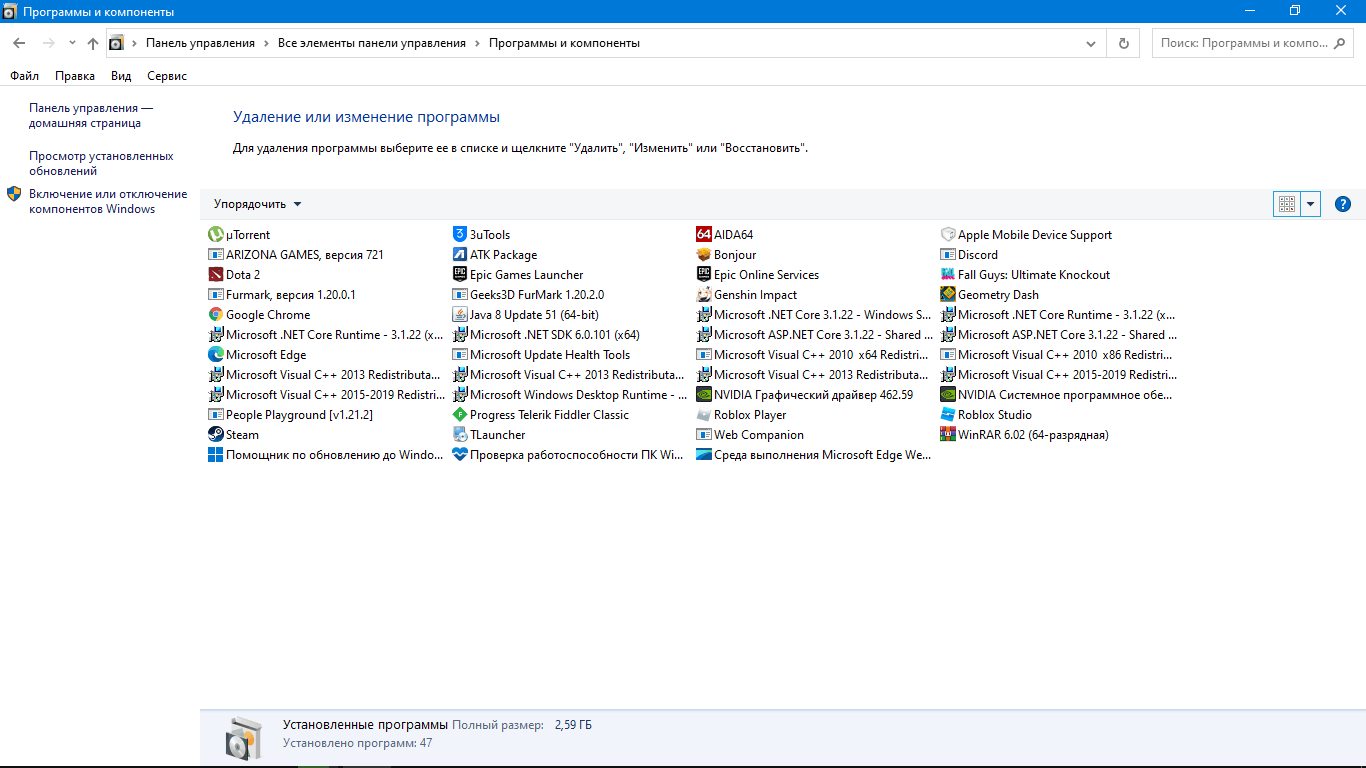
Task: Open the recent locations dropdown arrow
Action: click(x=72, y=43)
